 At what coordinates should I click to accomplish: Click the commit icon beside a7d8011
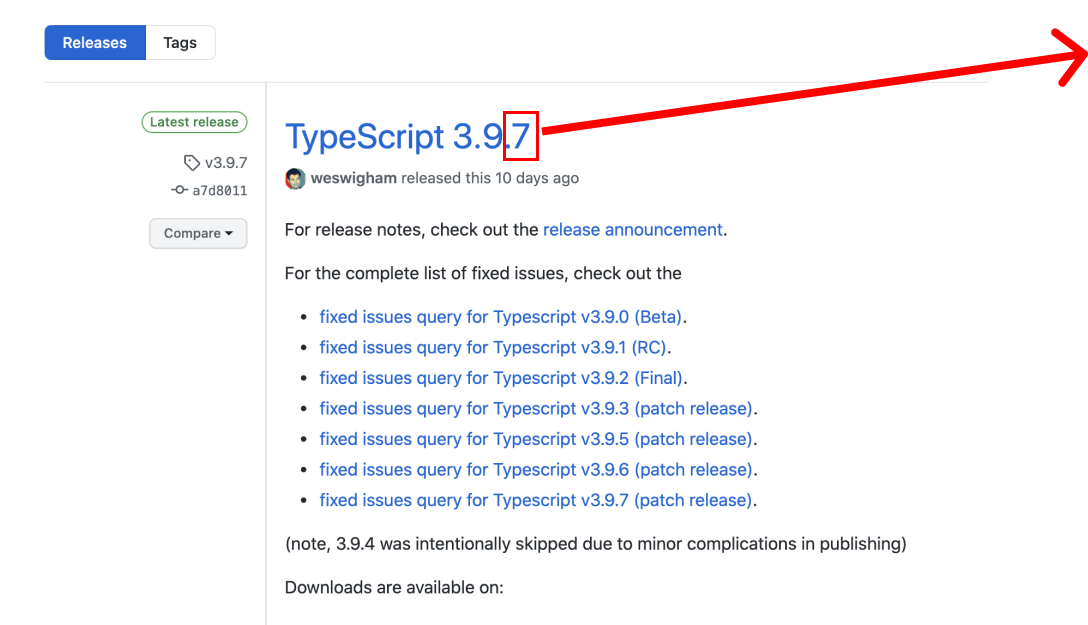[x=180, y=190]
